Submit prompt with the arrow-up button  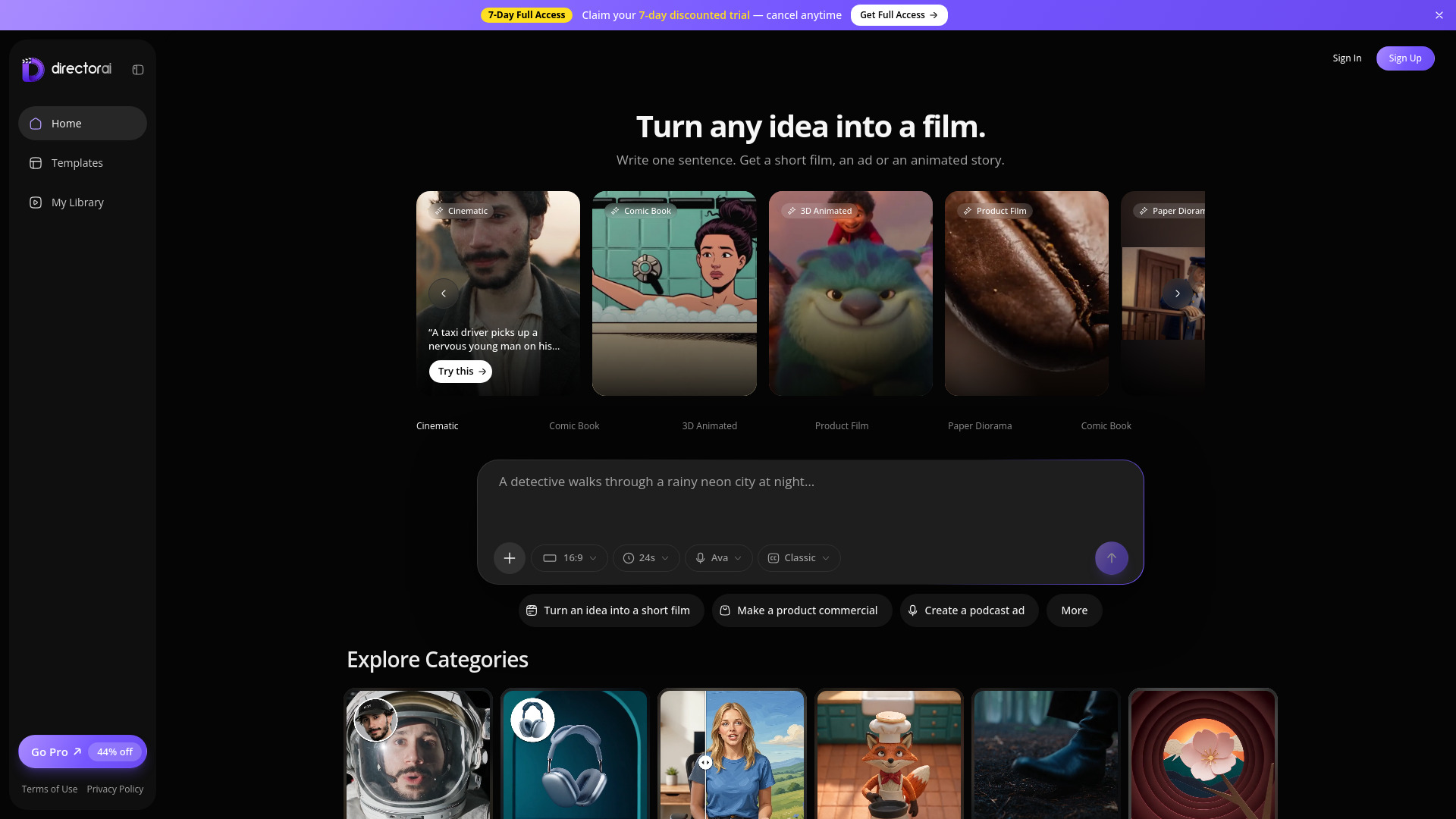(x=1112, y=558)
